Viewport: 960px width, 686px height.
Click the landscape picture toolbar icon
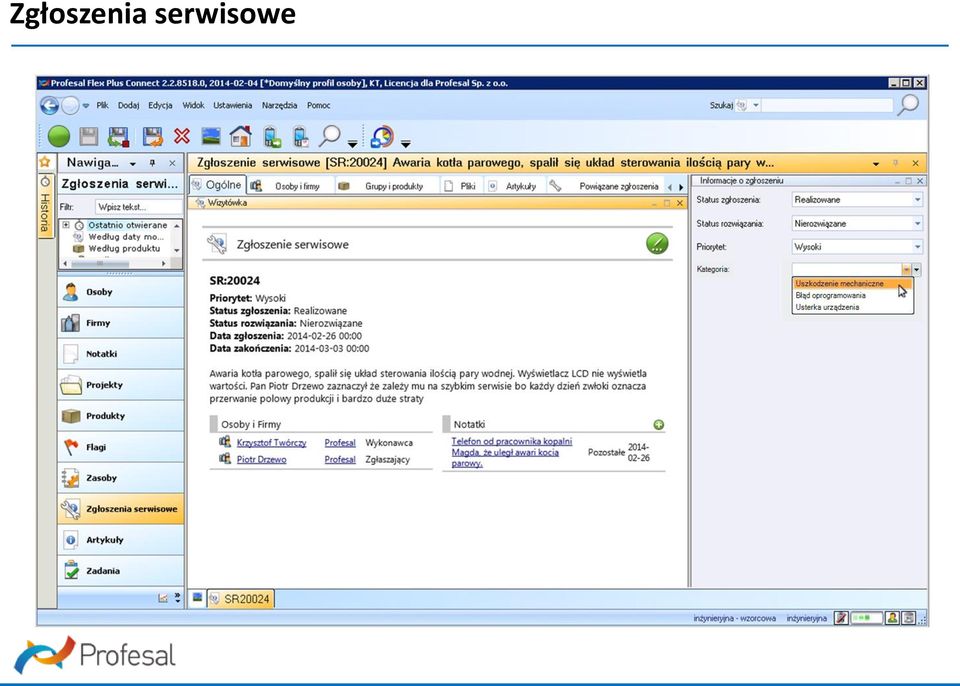211,136
